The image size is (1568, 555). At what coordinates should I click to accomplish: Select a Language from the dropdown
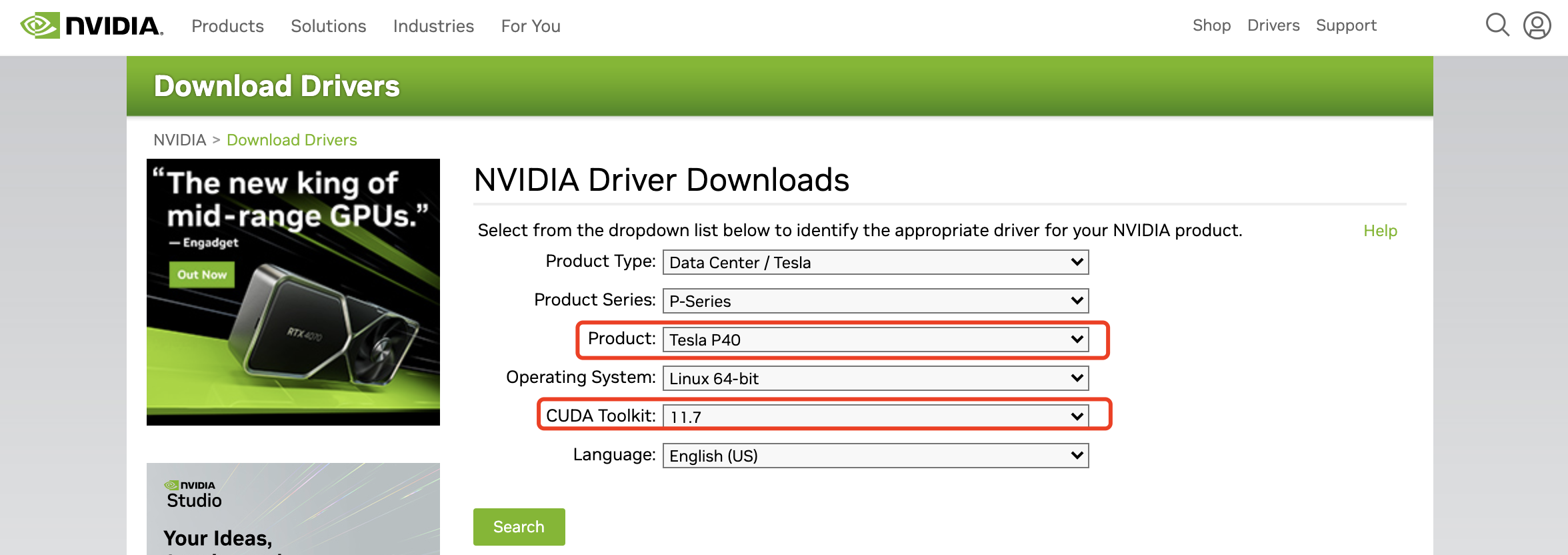click(875, 456)
